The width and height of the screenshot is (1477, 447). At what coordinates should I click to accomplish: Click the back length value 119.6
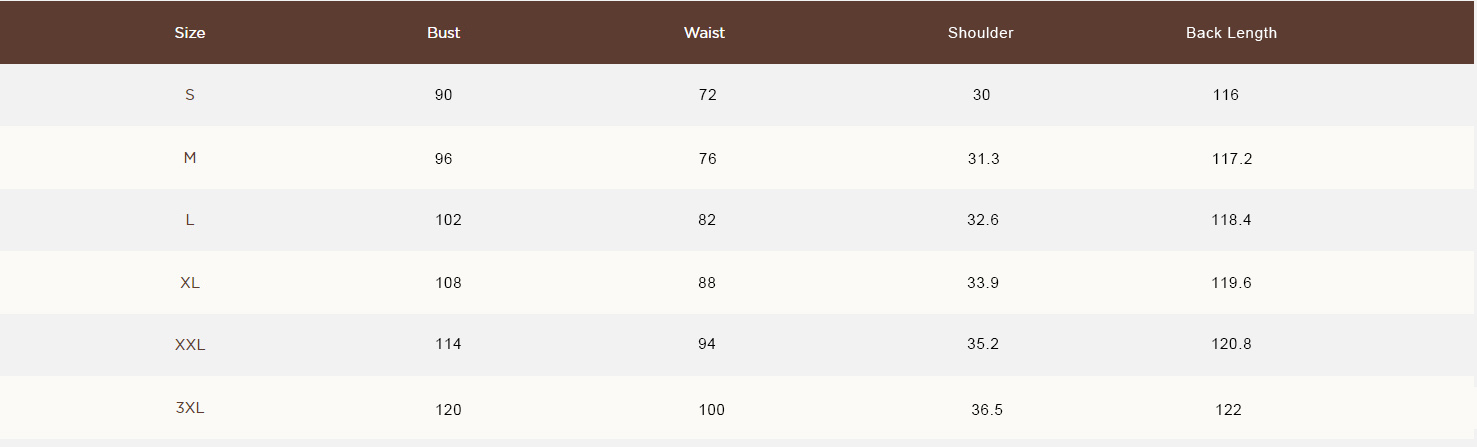tap(1231, 283)
